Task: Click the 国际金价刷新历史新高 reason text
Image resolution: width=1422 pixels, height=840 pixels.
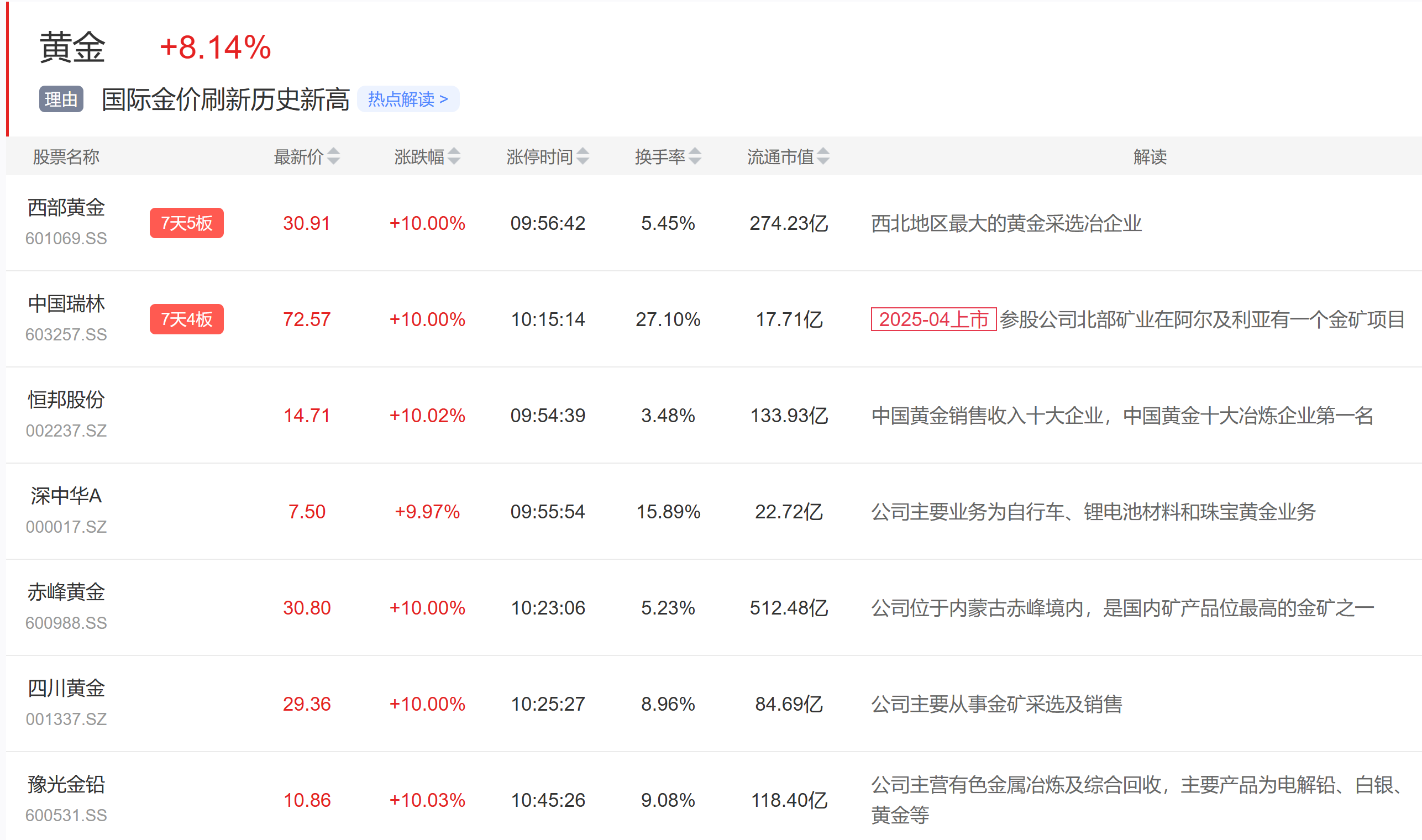Action: coord(225,99)
